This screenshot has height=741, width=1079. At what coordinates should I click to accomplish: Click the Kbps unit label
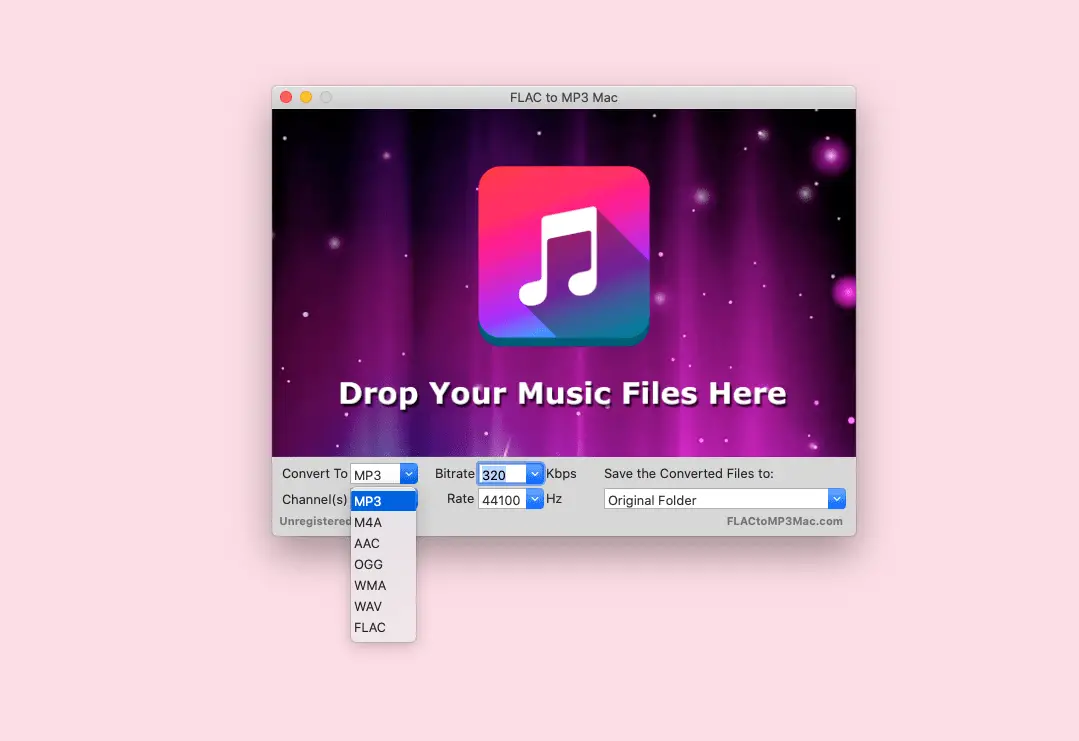point(561,474)
